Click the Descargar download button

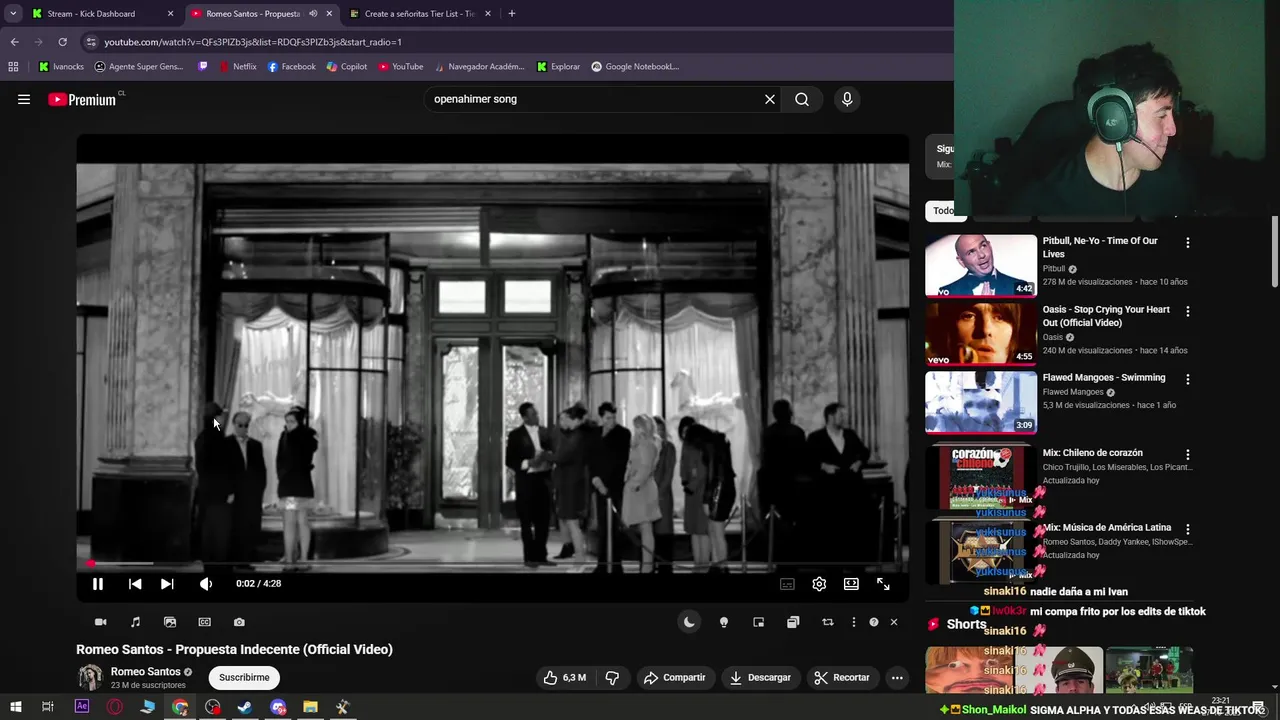[760, 677]
